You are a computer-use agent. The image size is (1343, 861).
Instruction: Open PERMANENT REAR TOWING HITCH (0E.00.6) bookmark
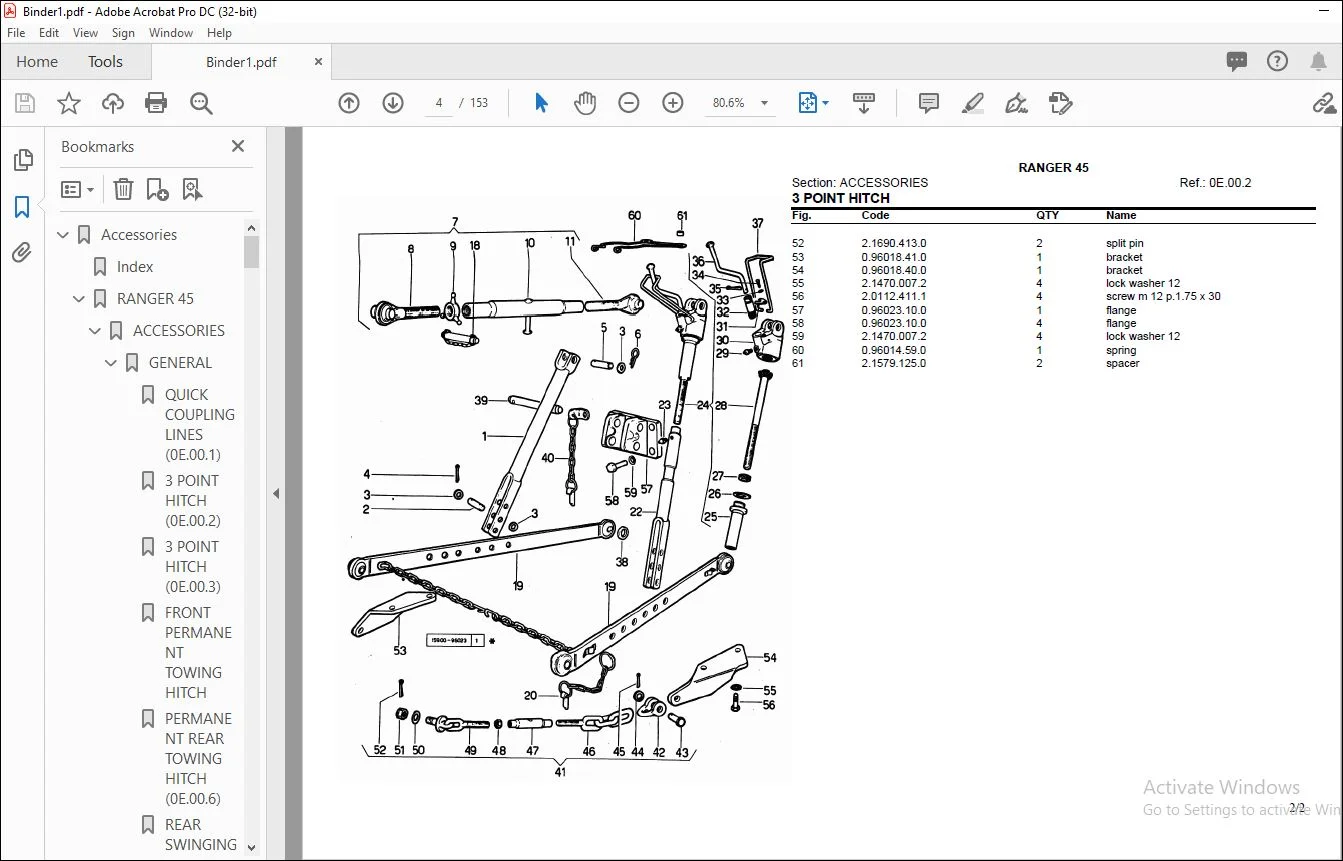tap(198, 759)
